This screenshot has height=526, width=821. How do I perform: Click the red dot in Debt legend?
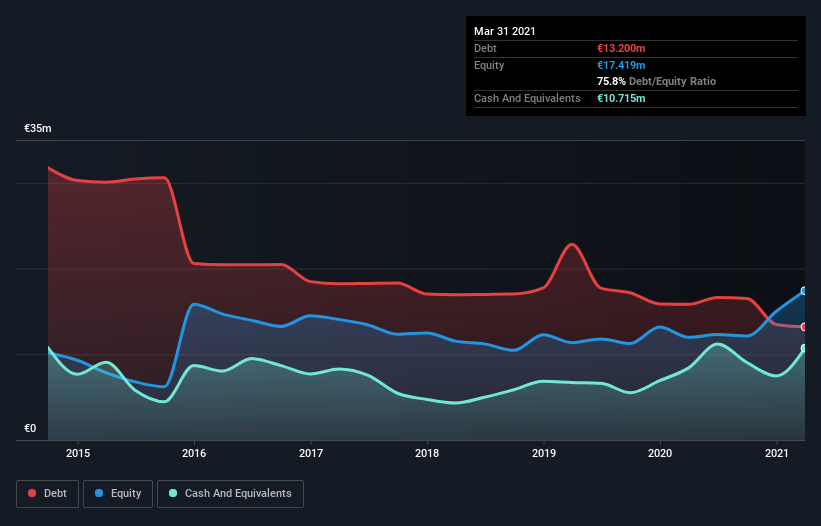click(32, 493)
